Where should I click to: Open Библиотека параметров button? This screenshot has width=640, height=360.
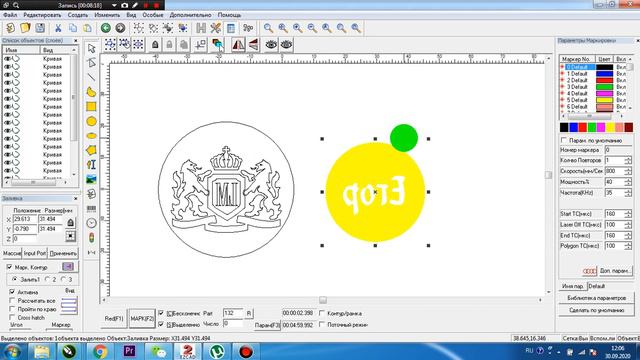(x=596, y=298)
